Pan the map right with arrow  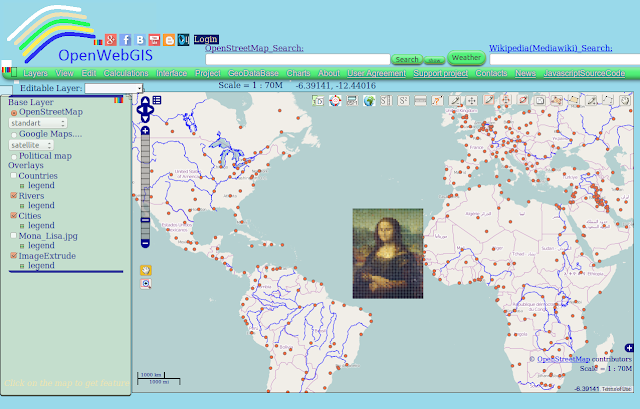151,109
